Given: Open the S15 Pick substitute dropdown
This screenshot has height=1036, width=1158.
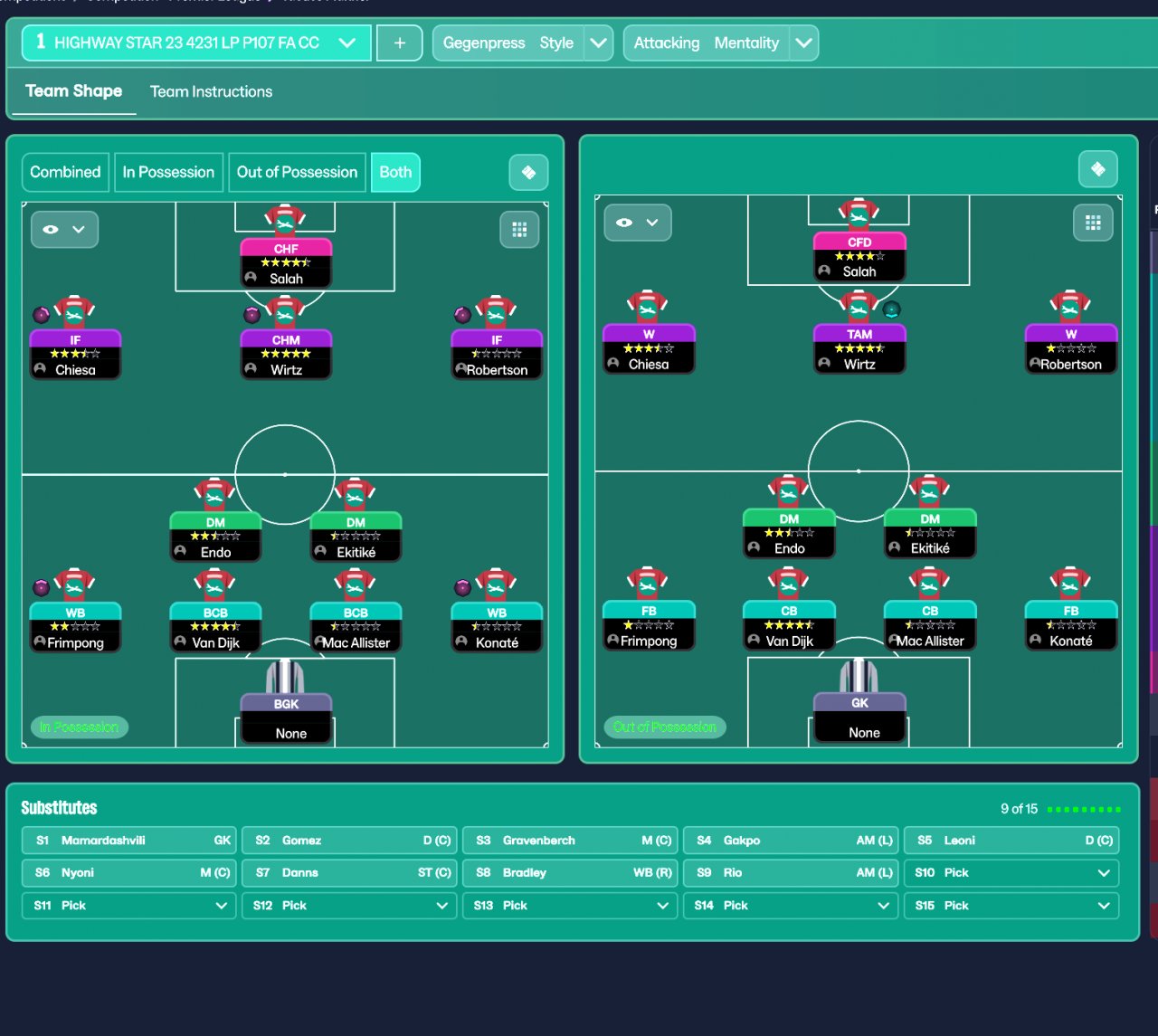Looking at the screenshot, I should 1011,906.
